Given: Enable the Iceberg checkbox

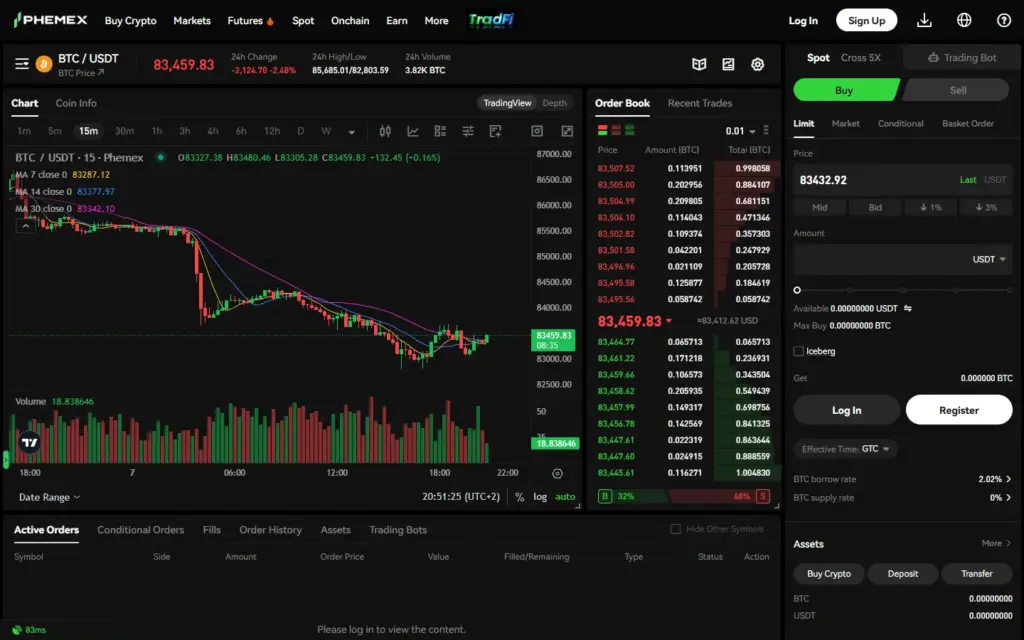Looking at the screenshot, I should click(798, 351).
